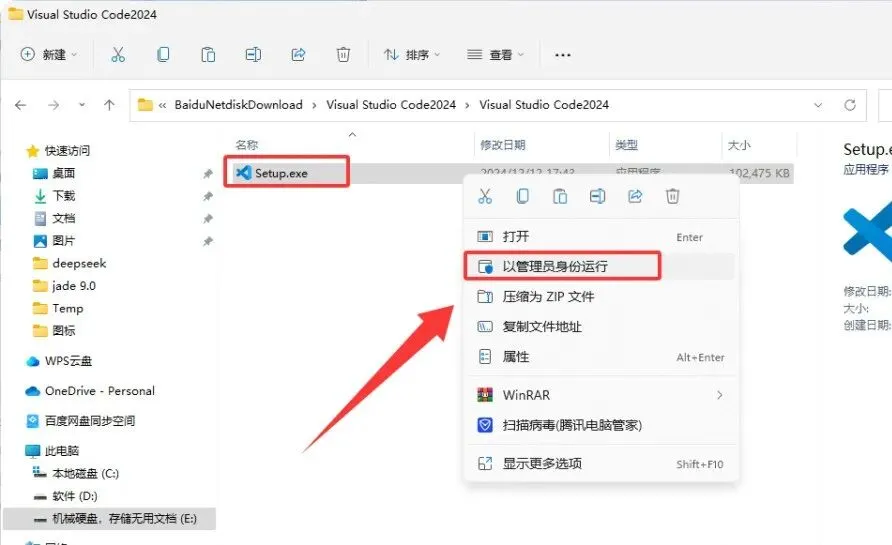The image size is (892, 545).
Task: Refresh the current folder
Action: (x=850, y=105)
